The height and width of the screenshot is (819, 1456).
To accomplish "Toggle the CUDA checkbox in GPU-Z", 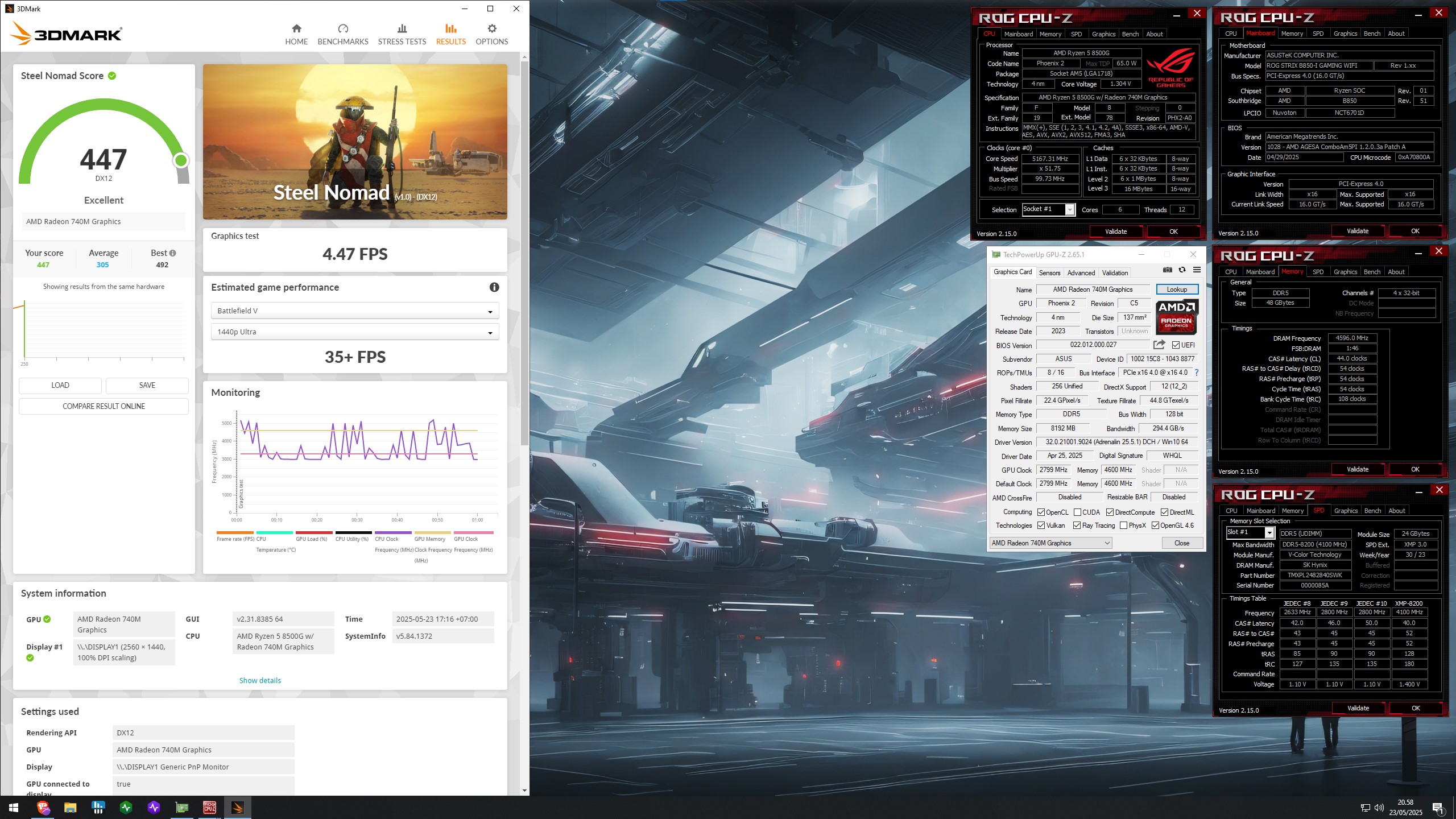I will pyautogui.click(x=1077, y=512).
